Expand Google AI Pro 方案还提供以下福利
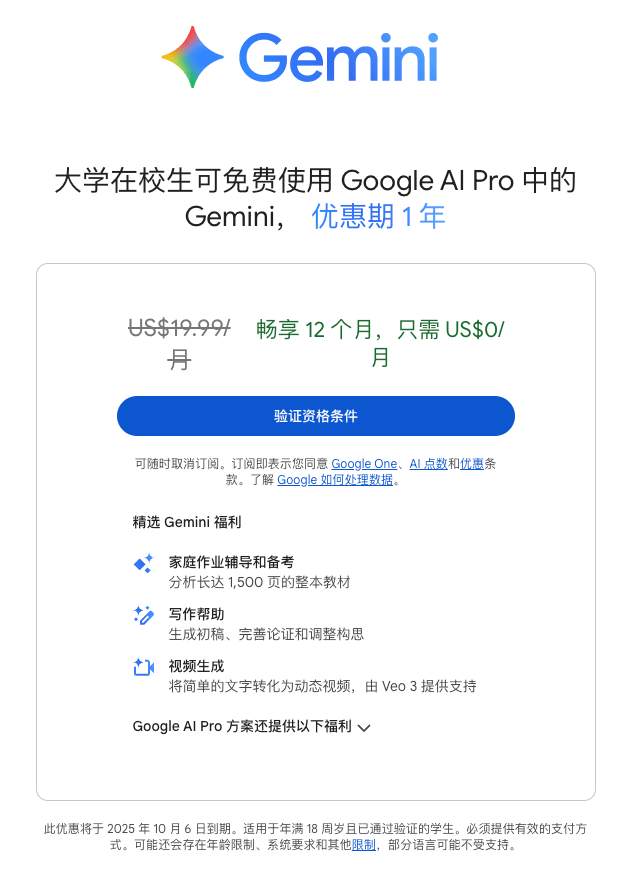This screenshot has height=872, width=628. click(251, 727)
